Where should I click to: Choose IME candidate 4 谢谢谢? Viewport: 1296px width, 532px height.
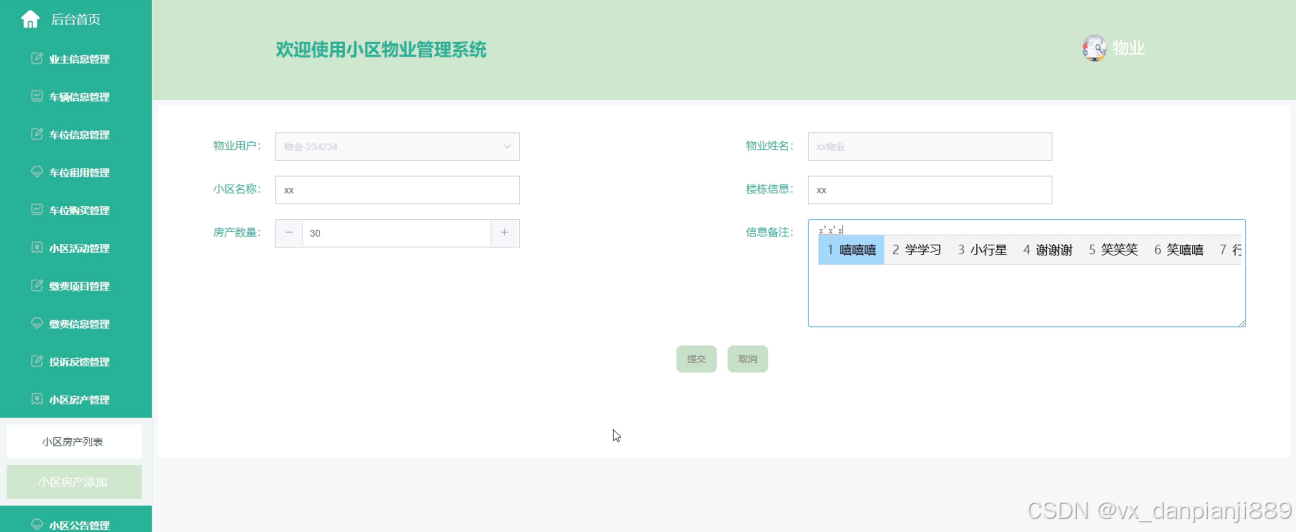(x=1047, y=250)
